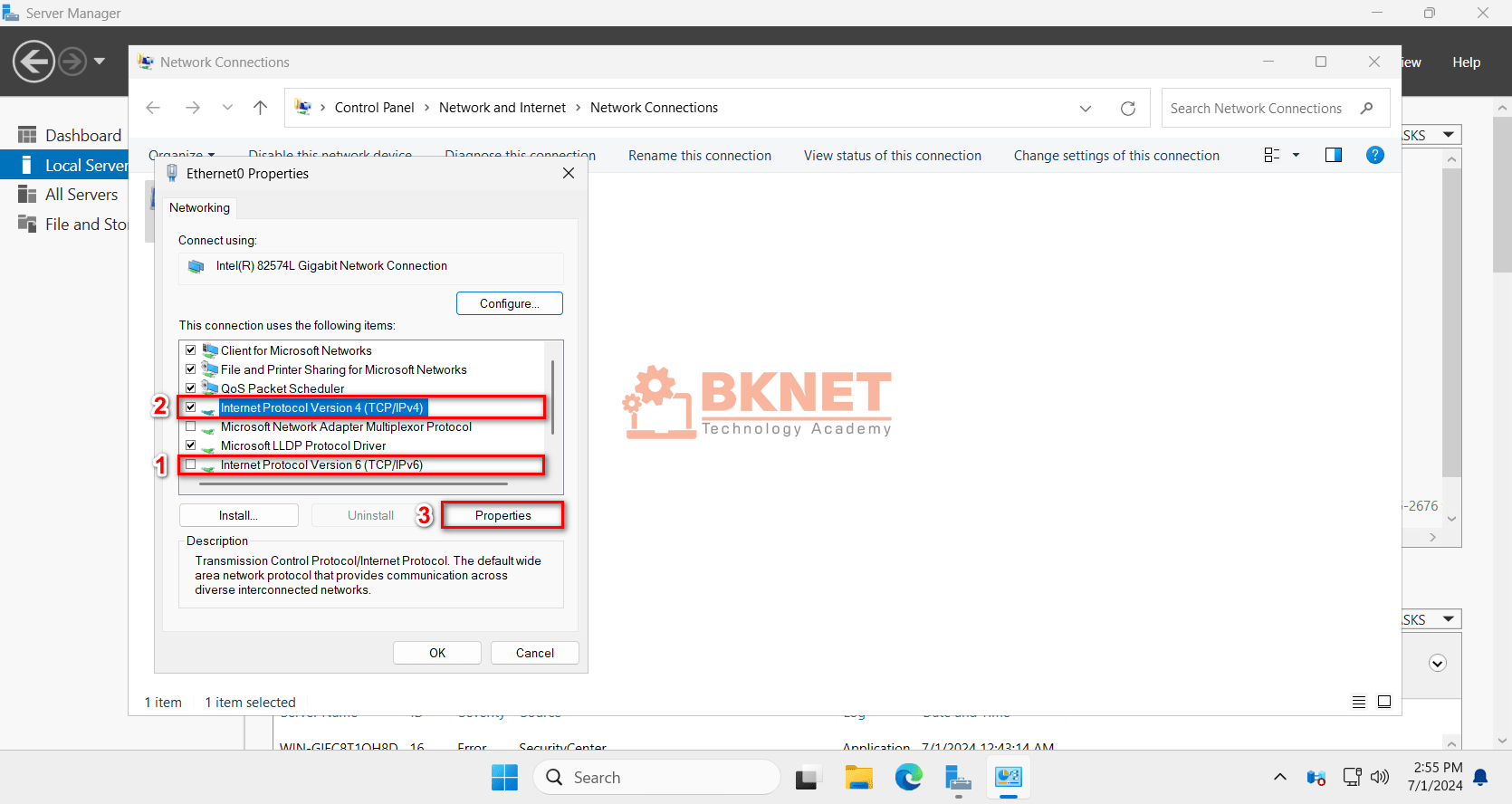This screenshot has width=1512, height=804.
Task: Click Network and Internet breadcrumb
Action: tap(502, 108)
